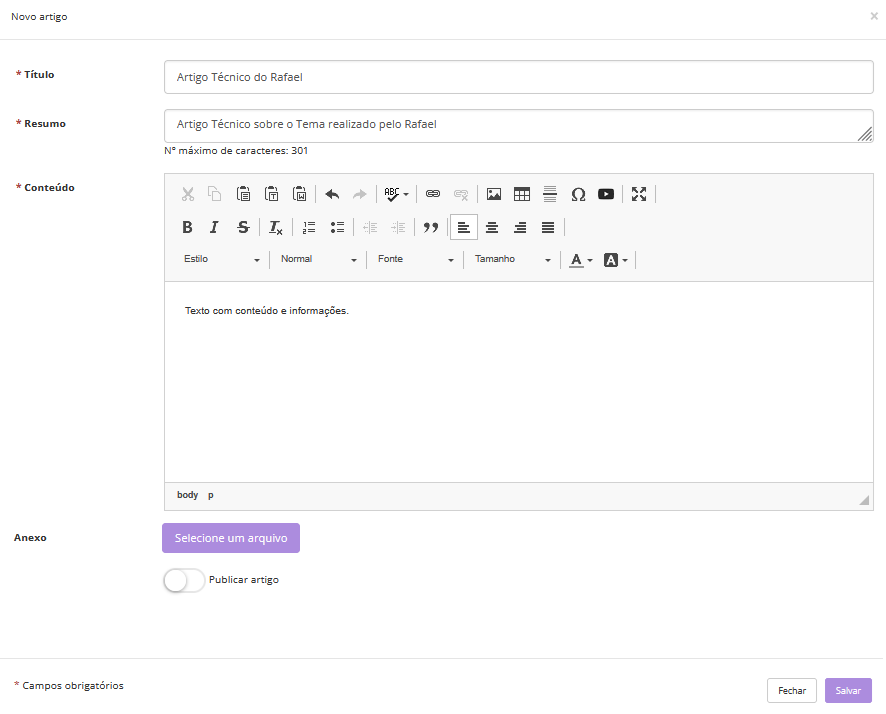Viewport: 886px width, 714px height.
Task: Insert a table using the table icon
Action: 522,194
